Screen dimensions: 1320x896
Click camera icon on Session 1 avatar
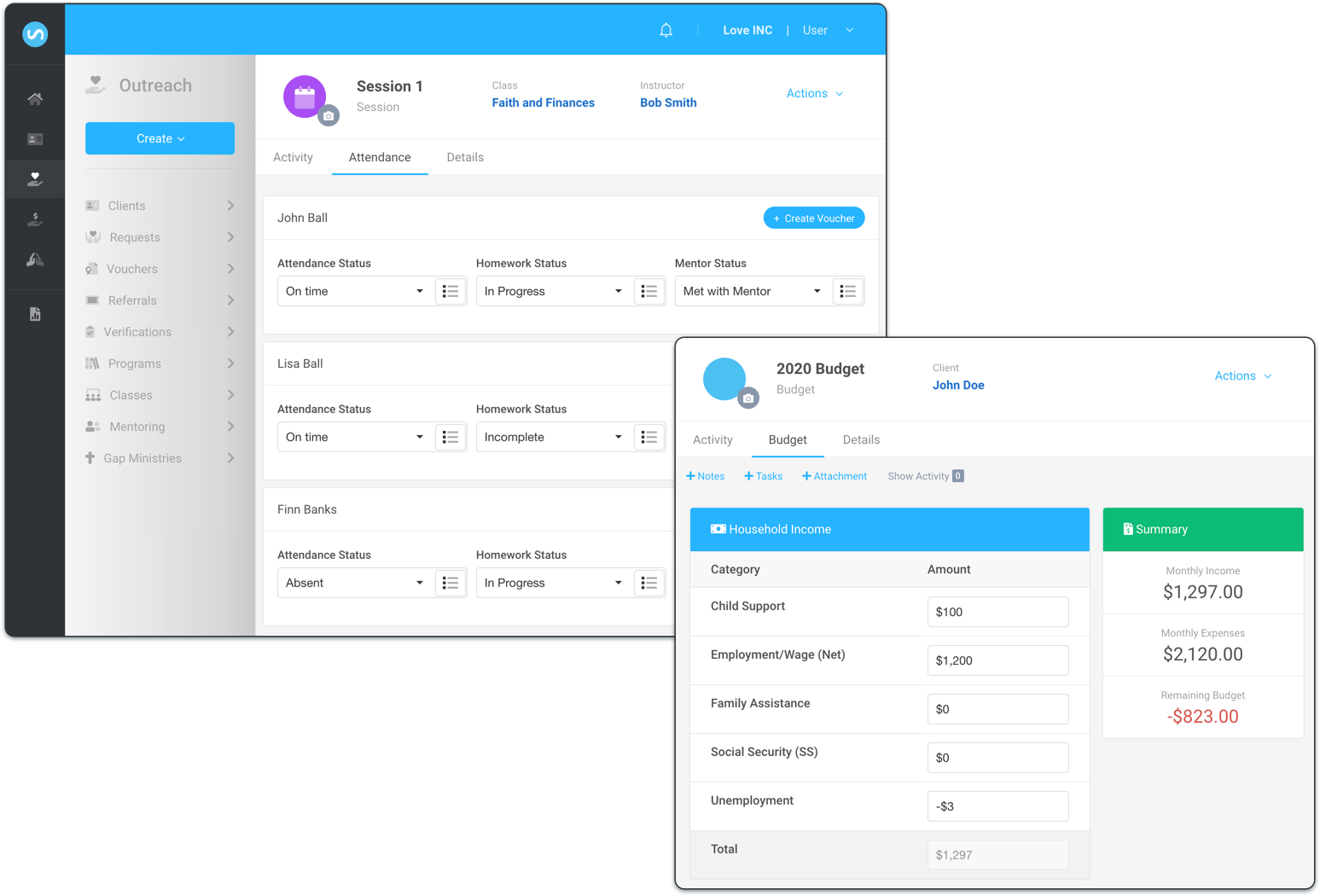click(x=329, y=116)
